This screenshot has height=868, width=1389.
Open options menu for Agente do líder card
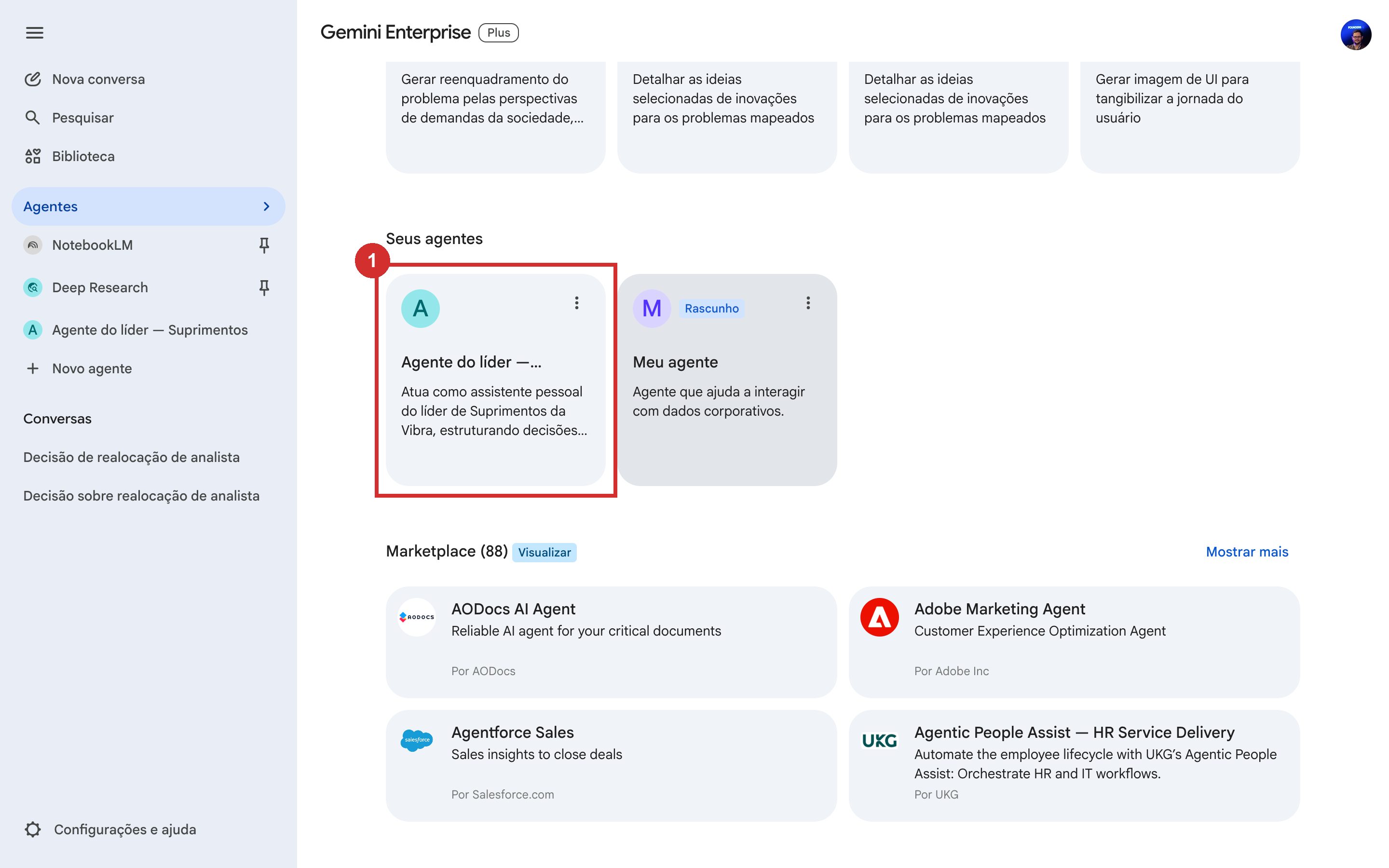577,303
